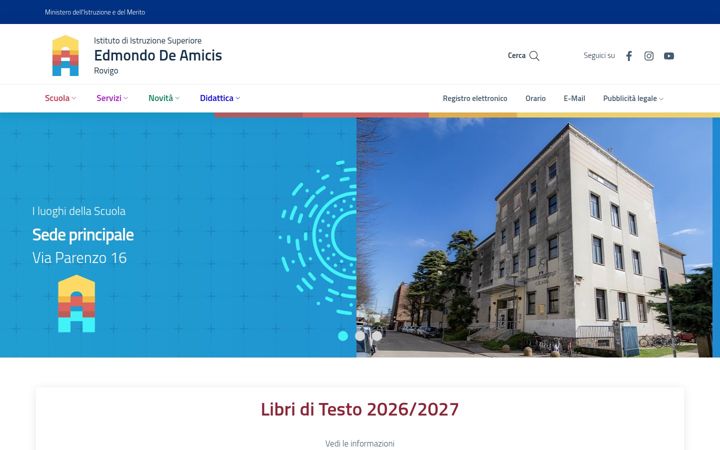Click the school building photo
Image resolution: width=720 pixels, height=450 pixels.
click(x=534, y=237)
